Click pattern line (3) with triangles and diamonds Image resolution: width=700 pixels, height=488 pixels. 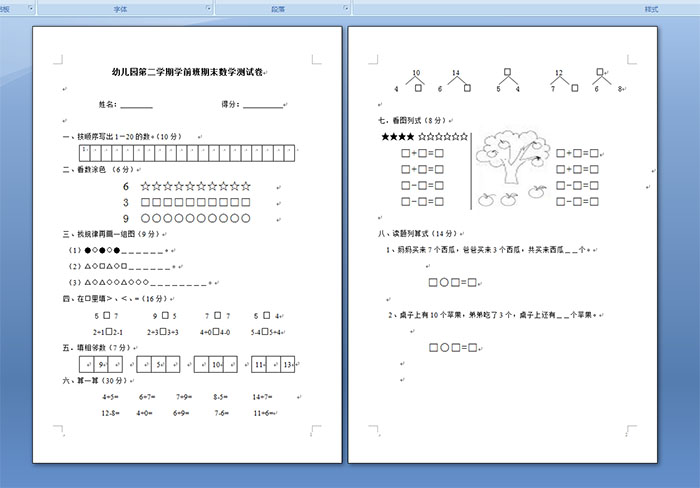140,283
